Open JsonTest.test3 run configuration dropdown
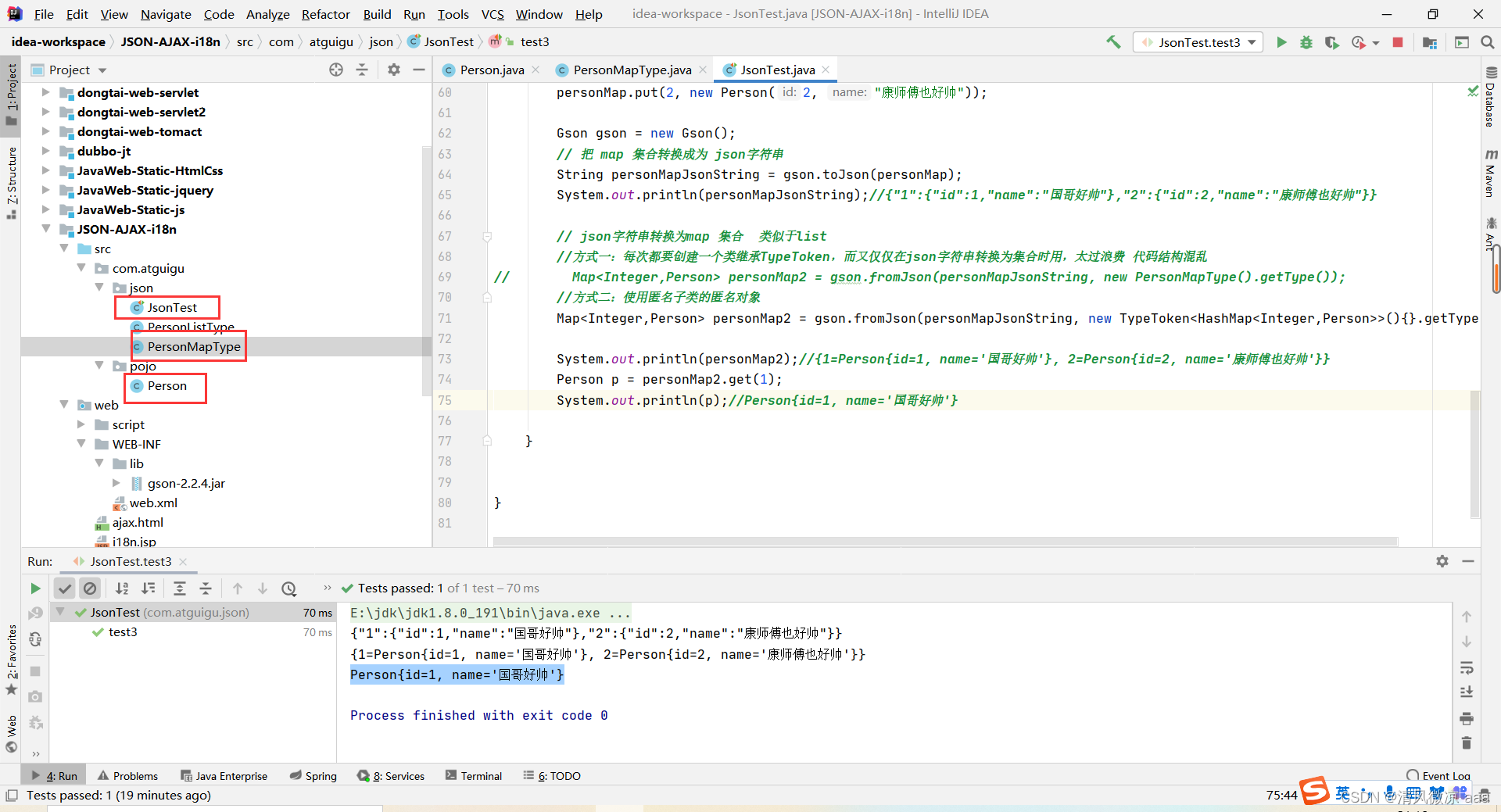The width and height of the screenshot is (1501, 812). (x=1198, y=42)
